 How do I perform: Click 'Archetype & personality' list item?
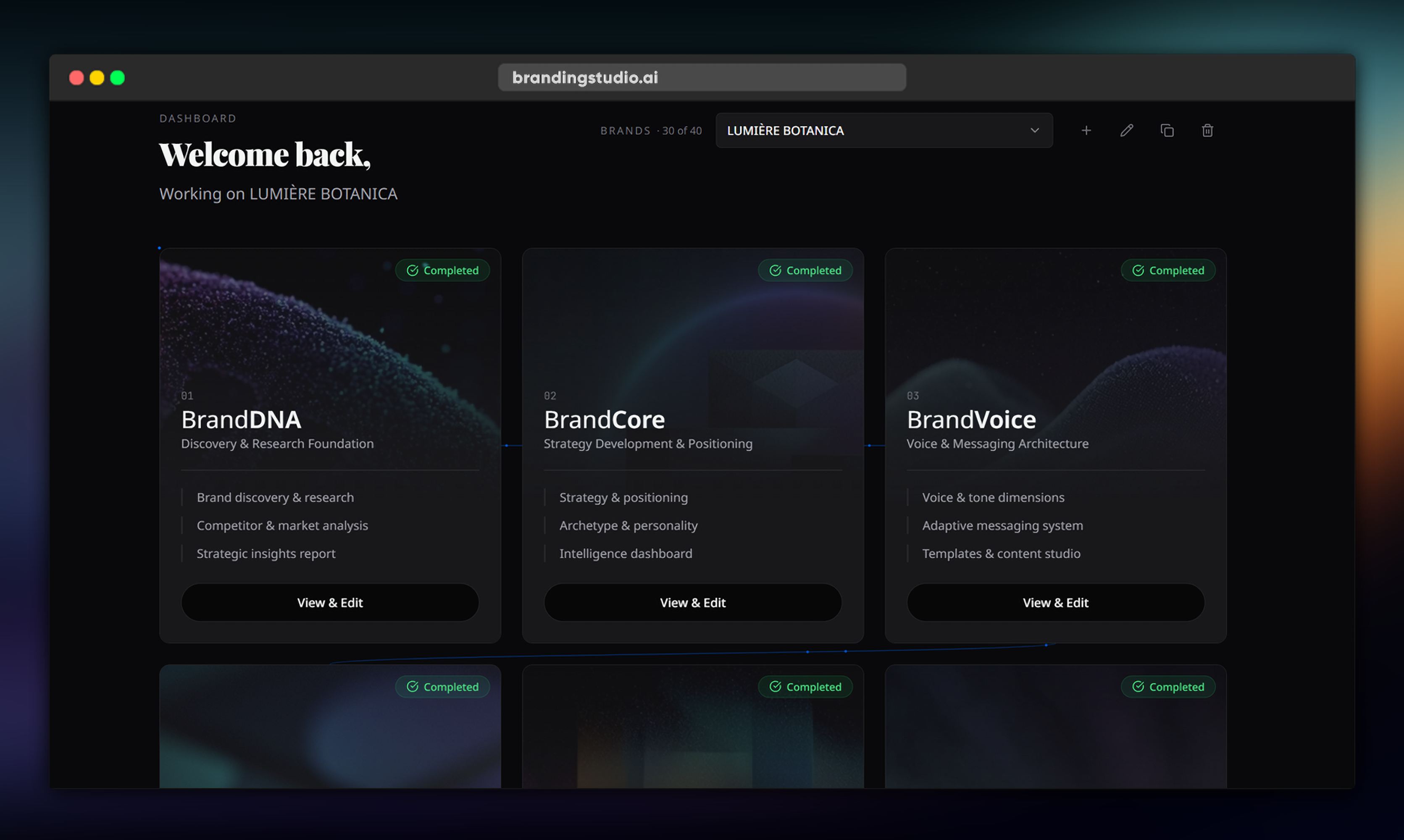[x=628, y=525]
